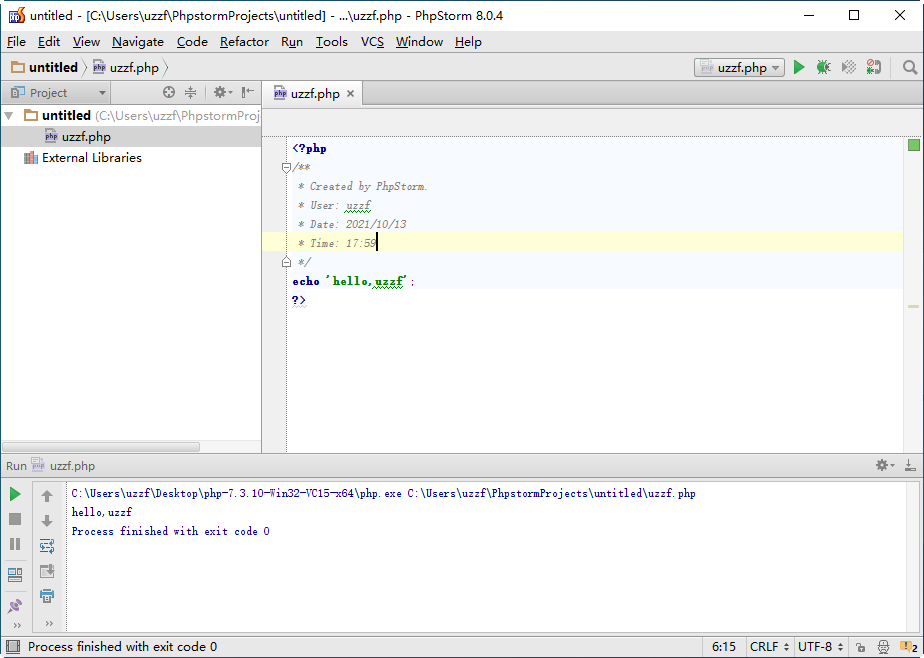Place cursor on echo 'hello,uzzf' line
The width and height of the screenshot is (924, 658).
click(354, 282)
